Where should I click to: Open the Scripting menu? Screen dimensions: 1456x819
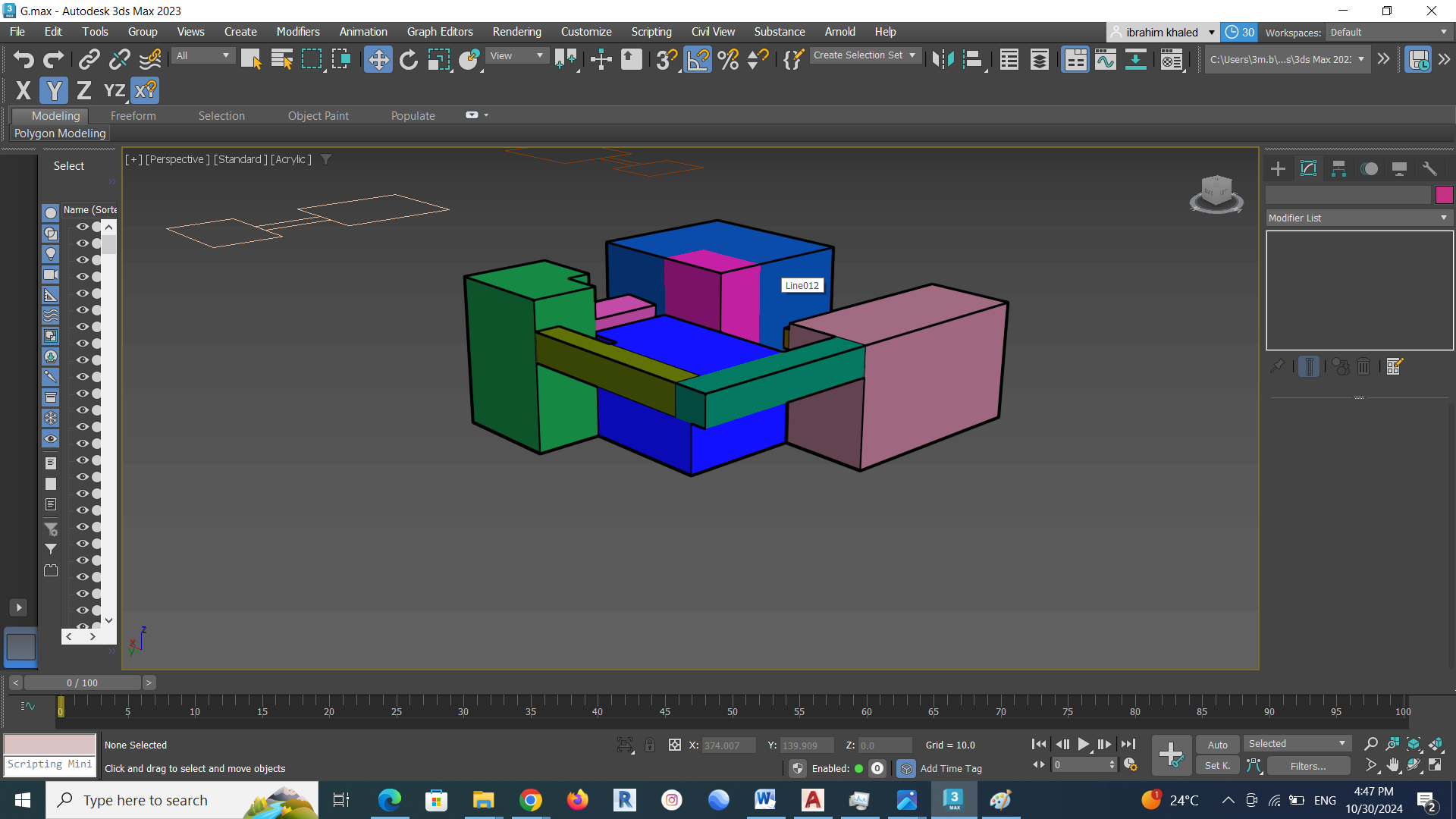[x=651, y=31]
